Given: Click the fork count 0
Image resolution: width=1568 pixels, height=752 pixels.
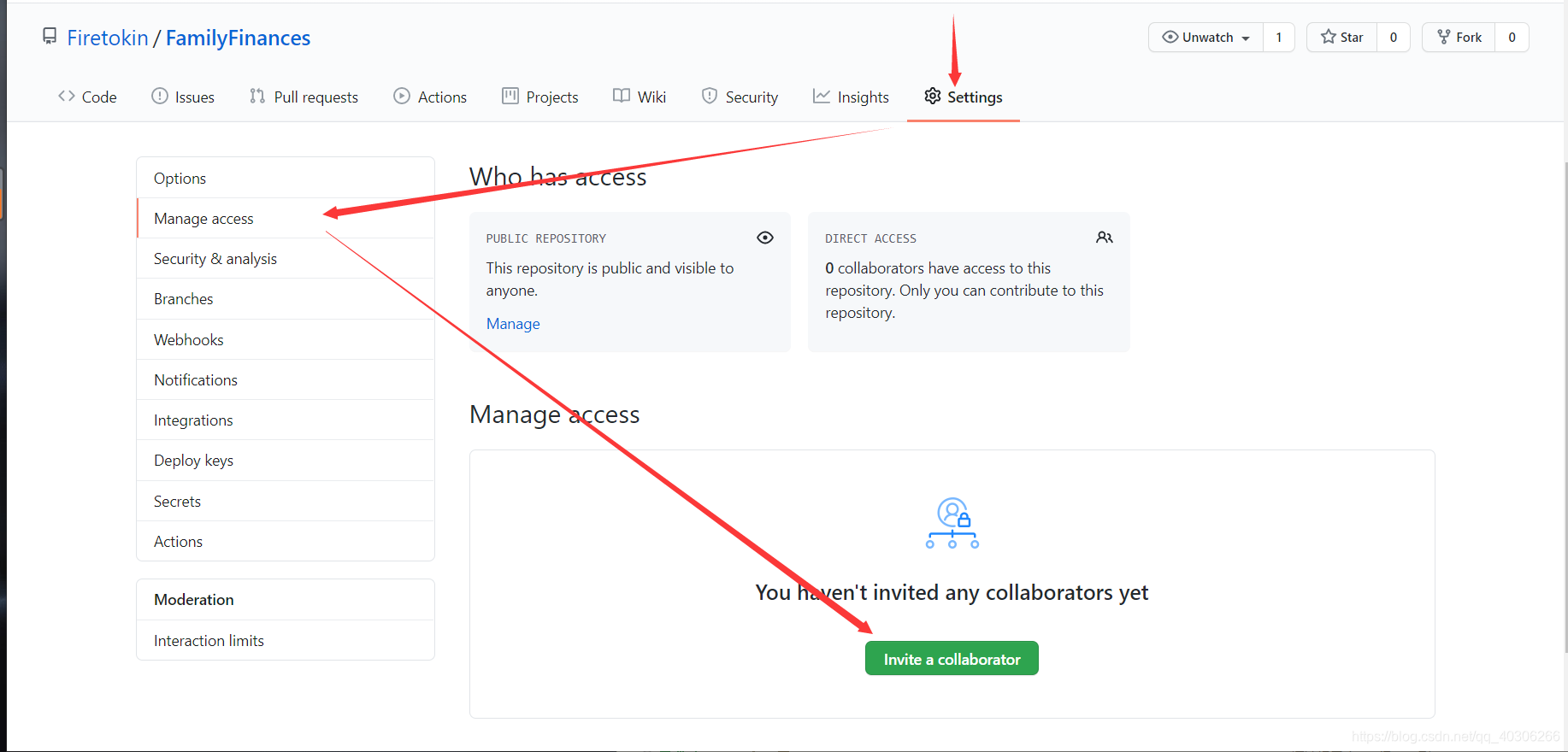Looking at the screenshot, I should pos(1512,37).
